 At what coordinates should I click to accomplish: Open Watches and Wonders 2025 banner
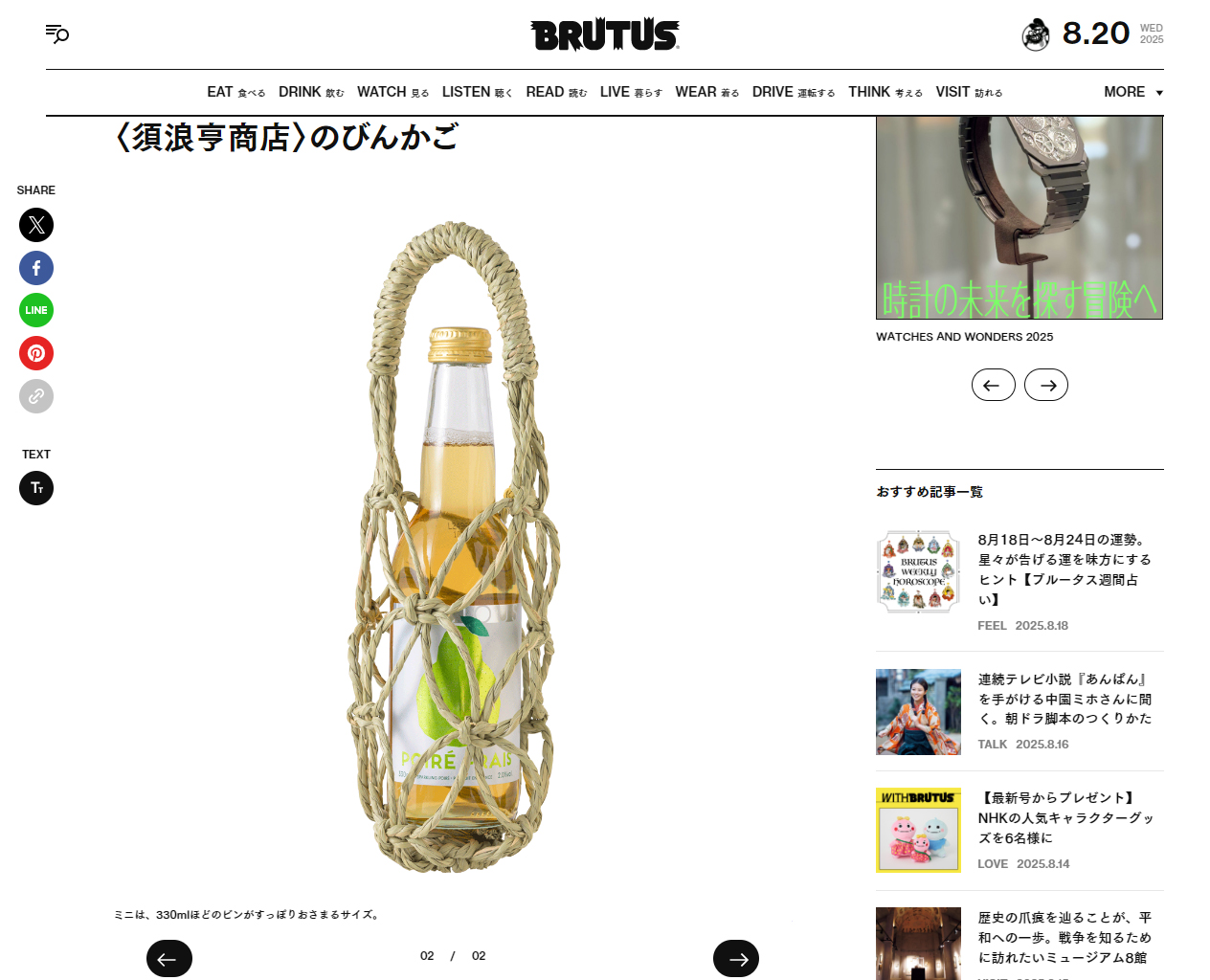tap(1020, 218)
